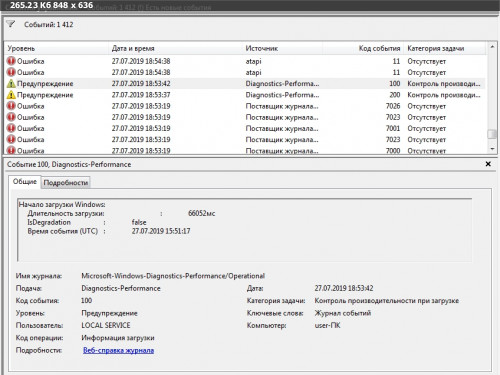This screenshot has height=375, width=500.
Task: Click the computer name user-ПК
Action: point(328,325)
